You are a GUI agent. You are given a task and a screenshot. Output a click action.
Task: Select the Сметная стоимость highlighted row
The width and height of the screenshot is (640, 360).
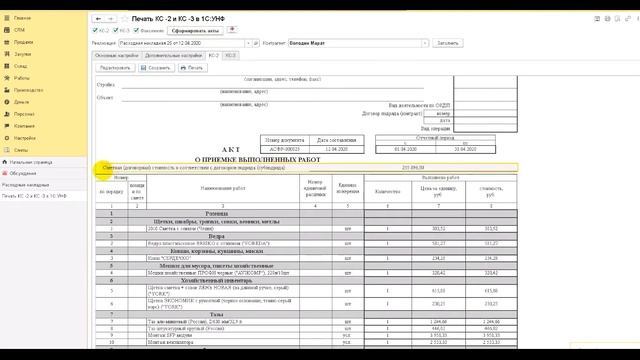(x=307, y=168)
